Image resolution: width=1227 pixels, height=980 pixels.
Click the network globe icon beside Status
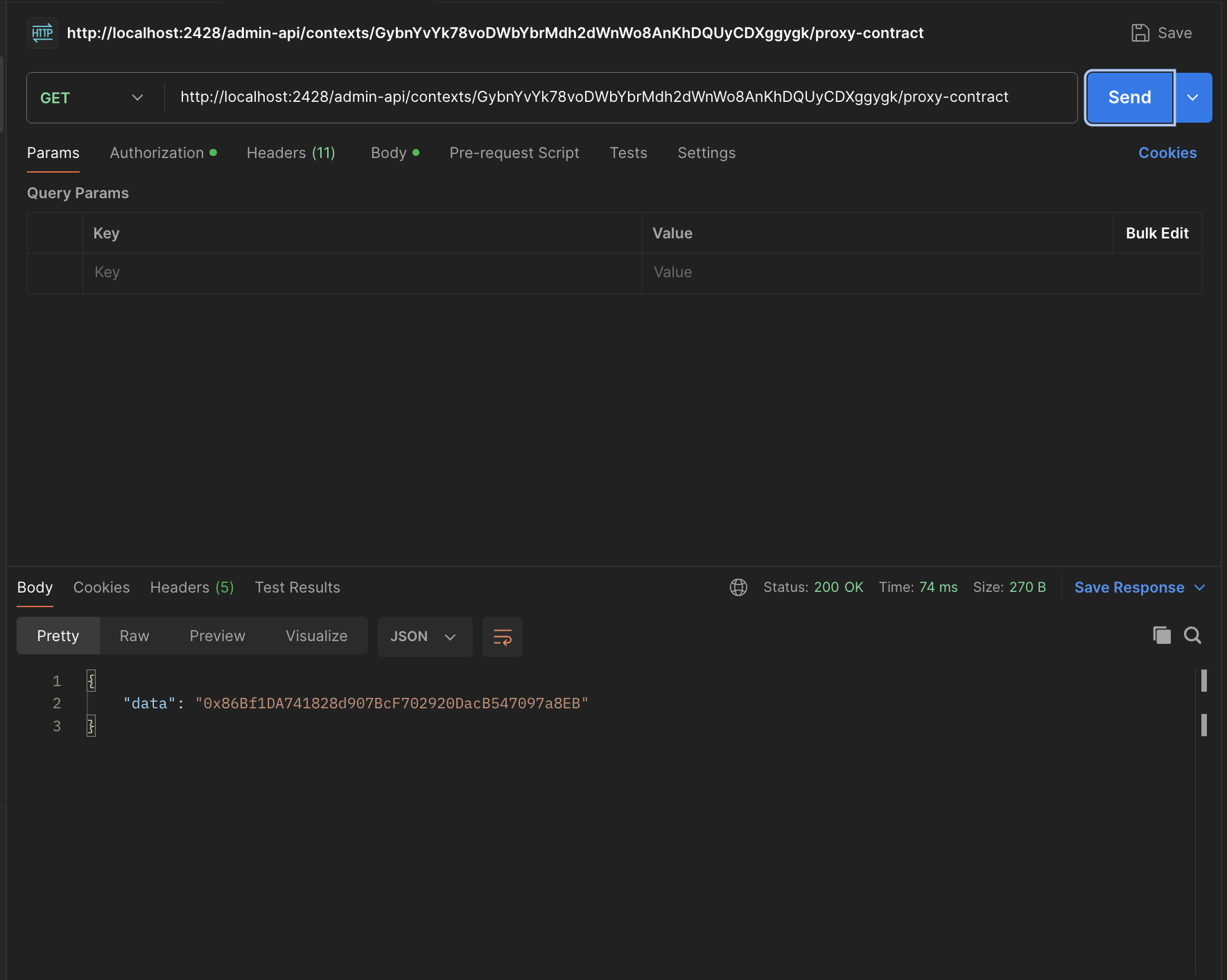pyautogui.click(x=738, y=587)
